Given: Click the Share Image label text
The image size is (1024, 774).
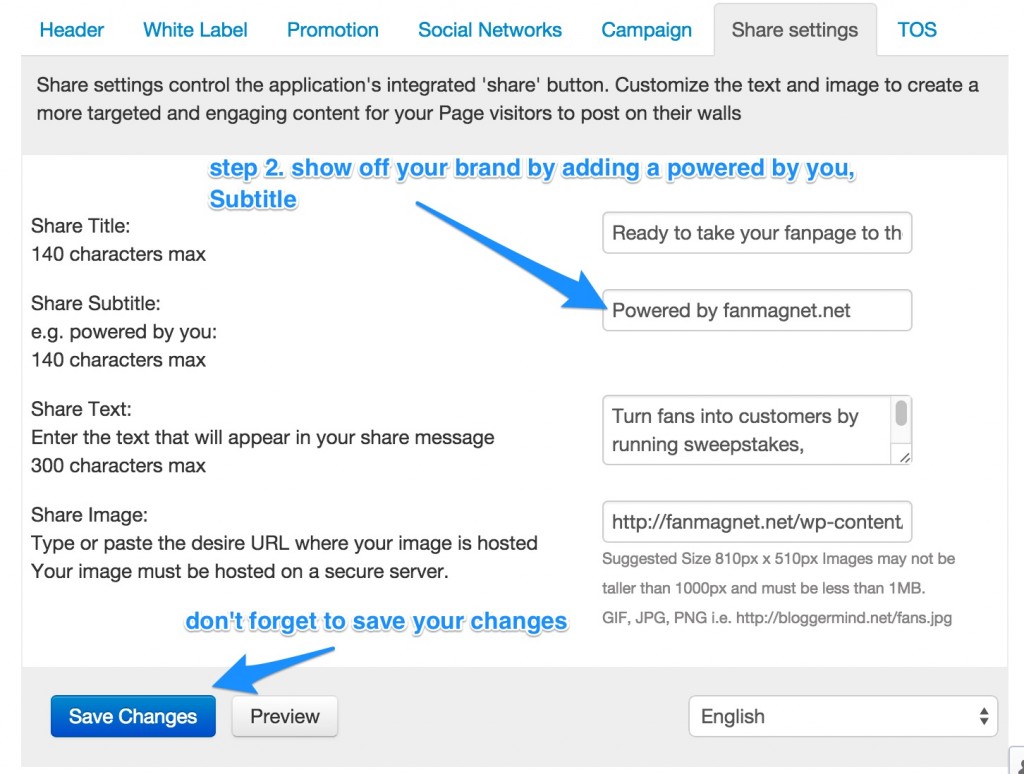Looking at the screenshot, I should point(89,515).
